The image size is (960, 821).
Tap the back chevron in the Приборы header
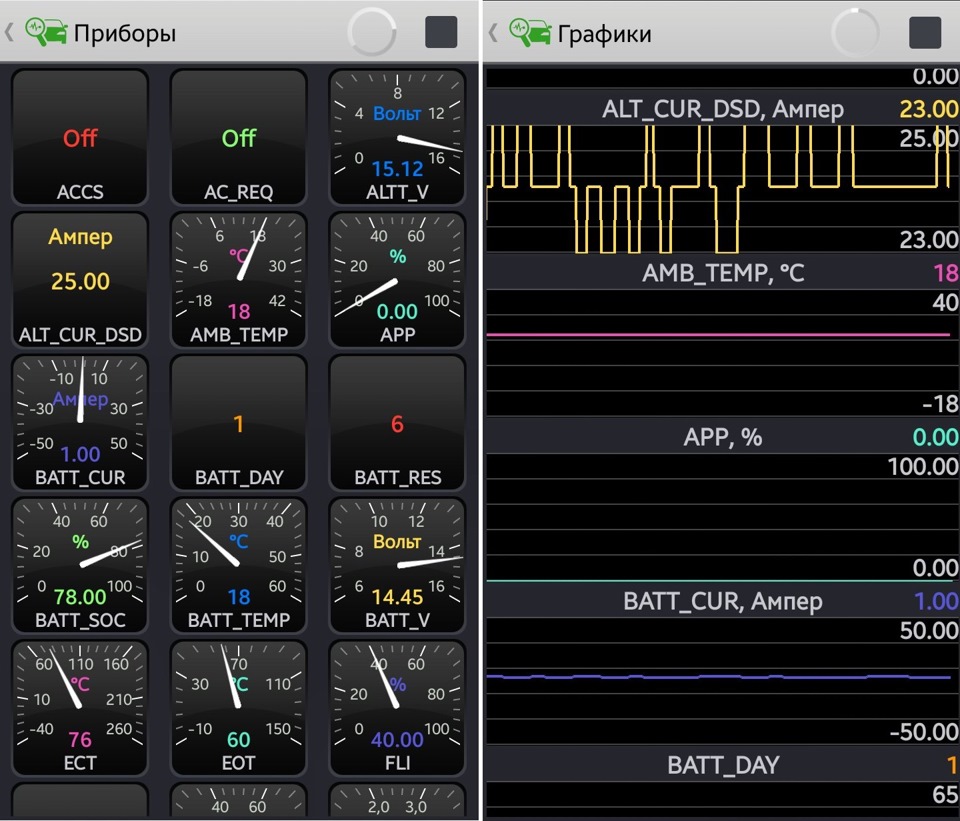click(9, 32)
